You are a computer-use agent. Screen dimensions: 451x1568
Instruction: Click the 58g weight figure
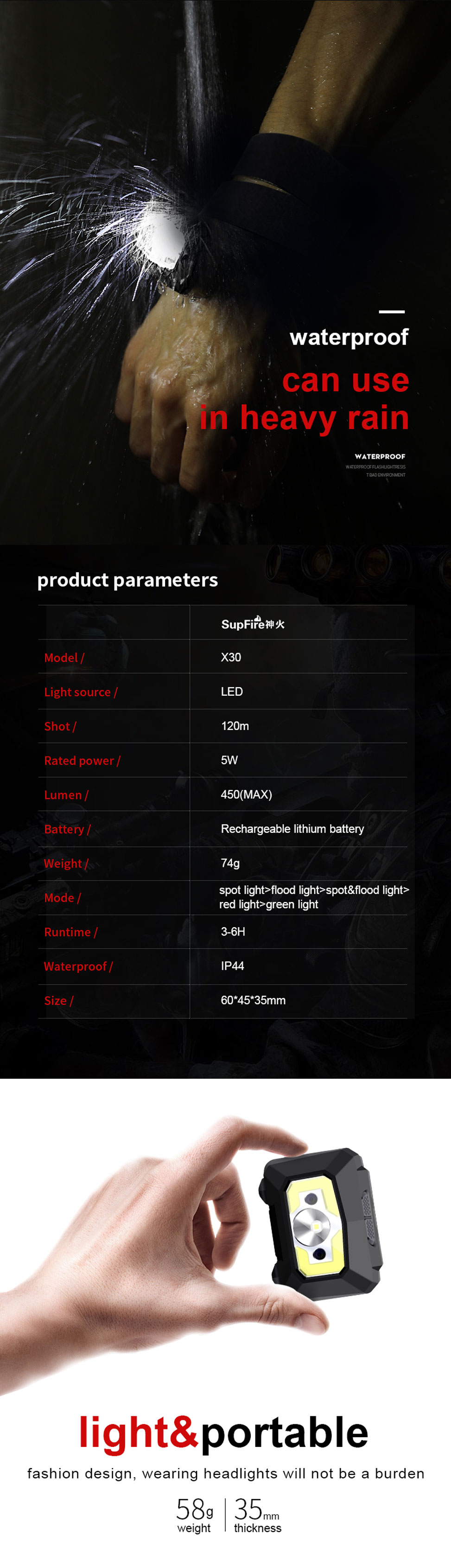tap(194, 1510)
